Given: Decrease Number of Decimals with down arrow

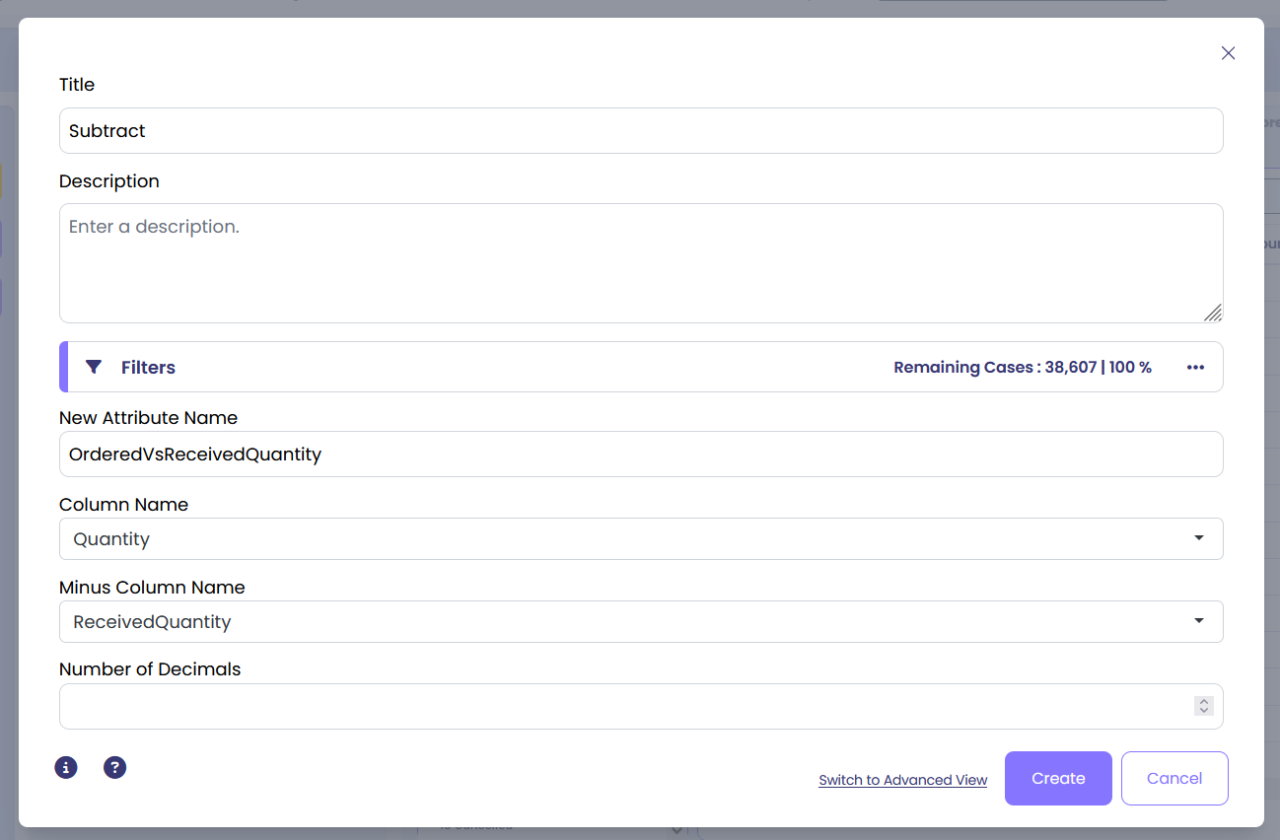Looking at the screenshot, I should click(x=1204, y=711).
